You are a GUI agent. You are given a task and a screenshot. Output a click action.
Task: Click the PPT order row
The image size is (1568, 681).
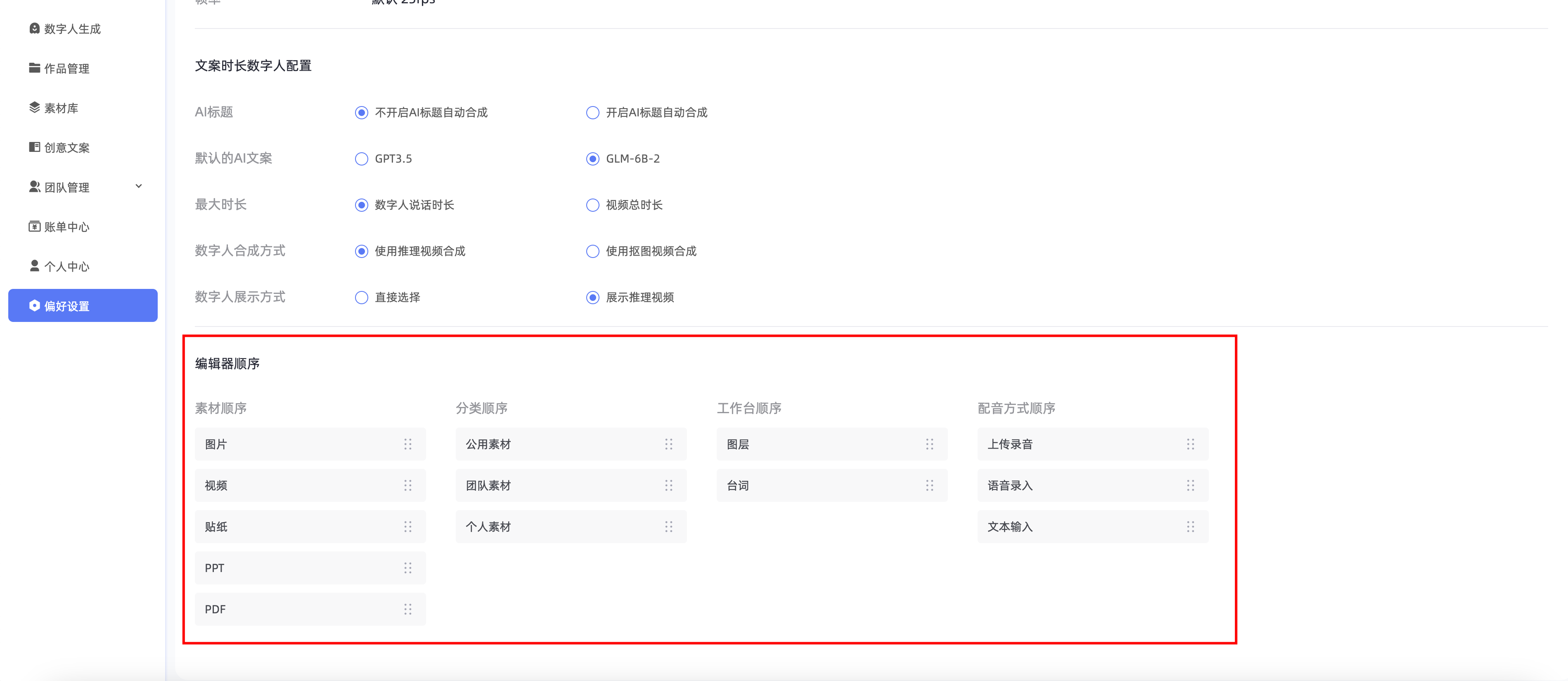tap(310, 568)
